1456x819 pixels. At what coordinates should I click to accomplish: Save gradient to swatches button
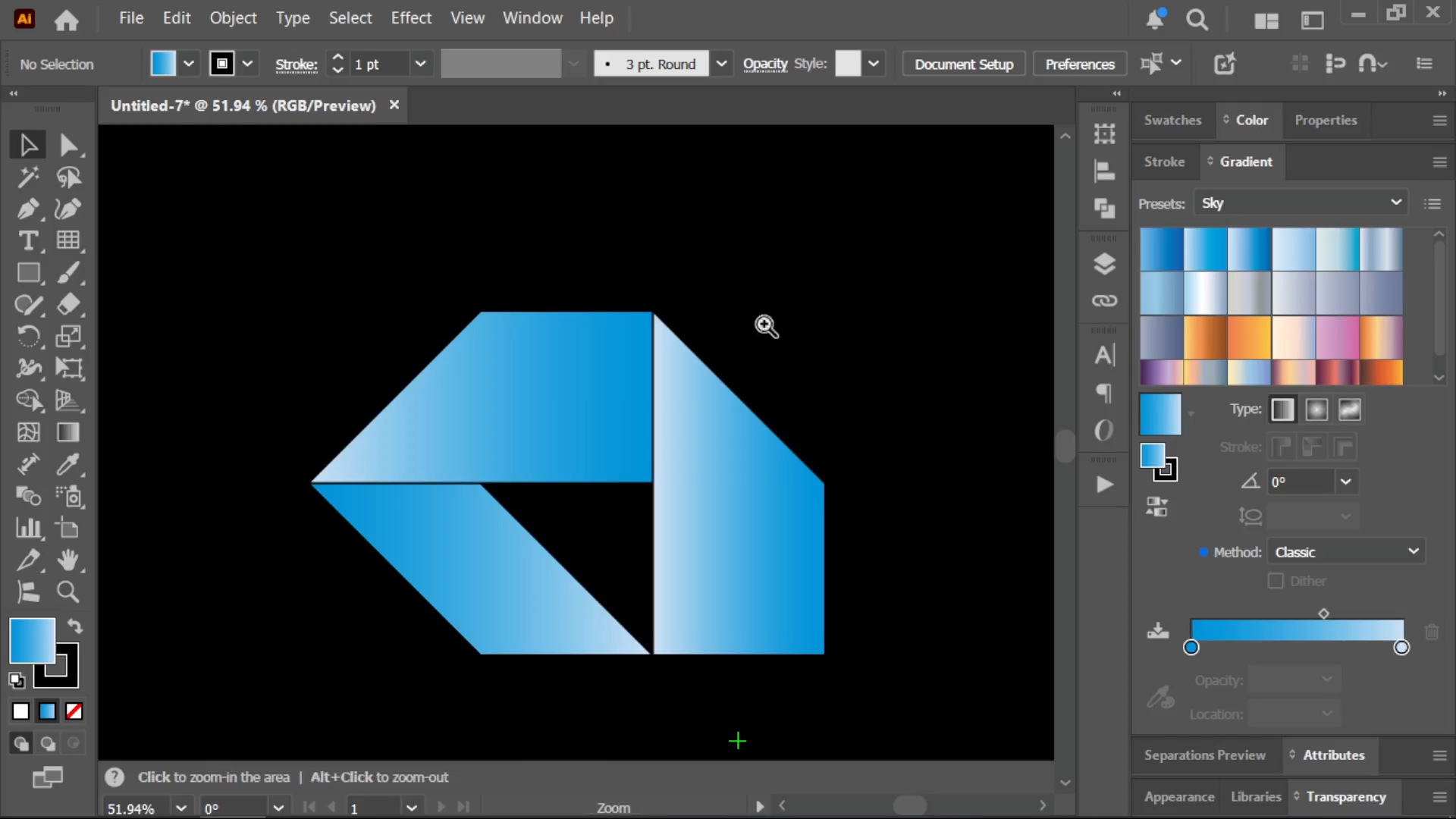click(1157, 630)
